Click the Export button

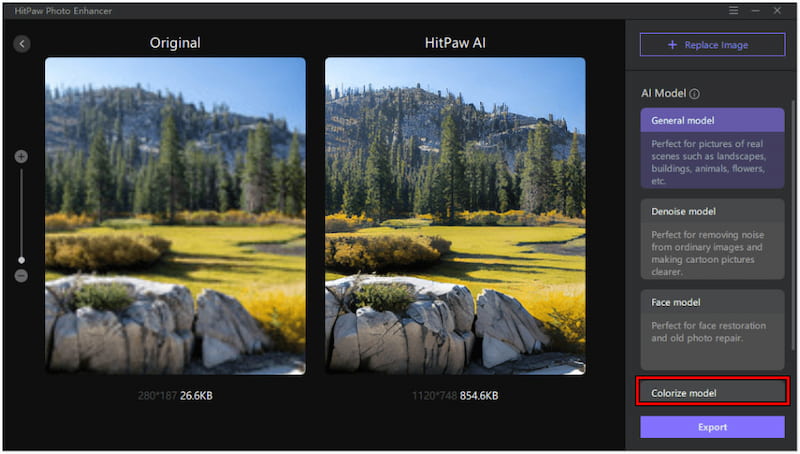pyautogui.click(x=712, y=427)
